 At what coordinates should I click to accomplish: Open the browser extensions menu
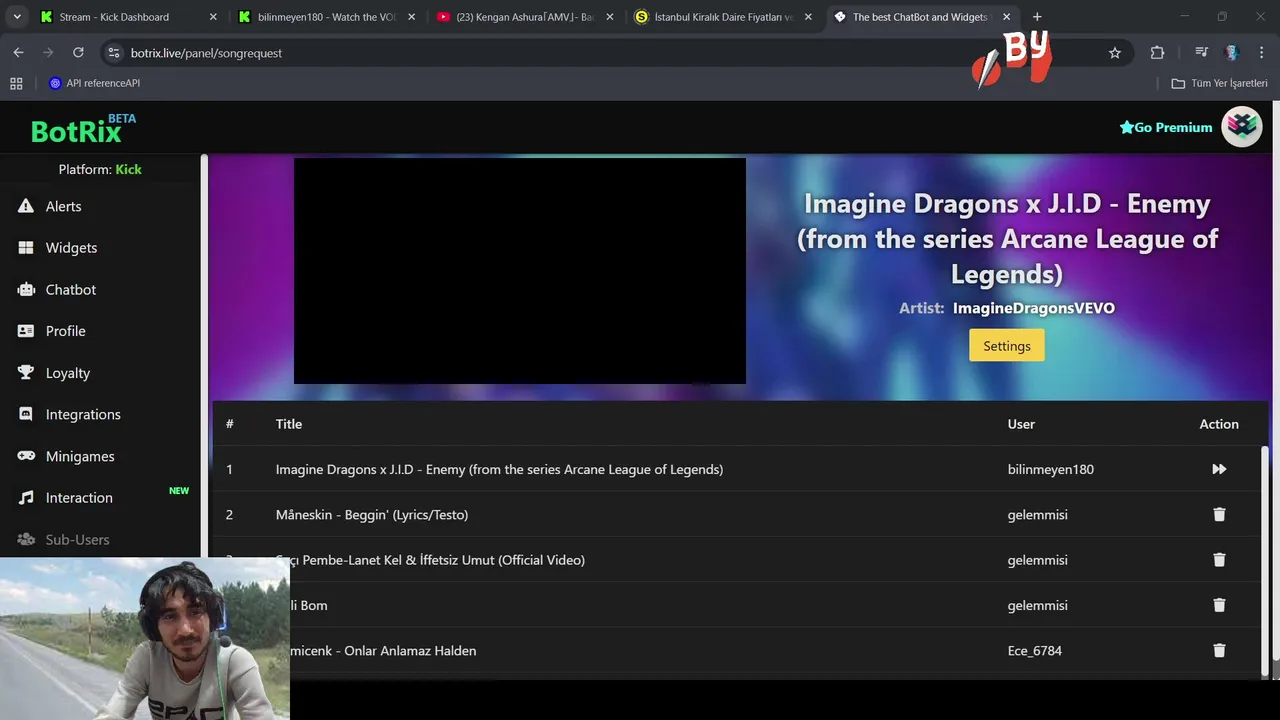(1158, 53)
